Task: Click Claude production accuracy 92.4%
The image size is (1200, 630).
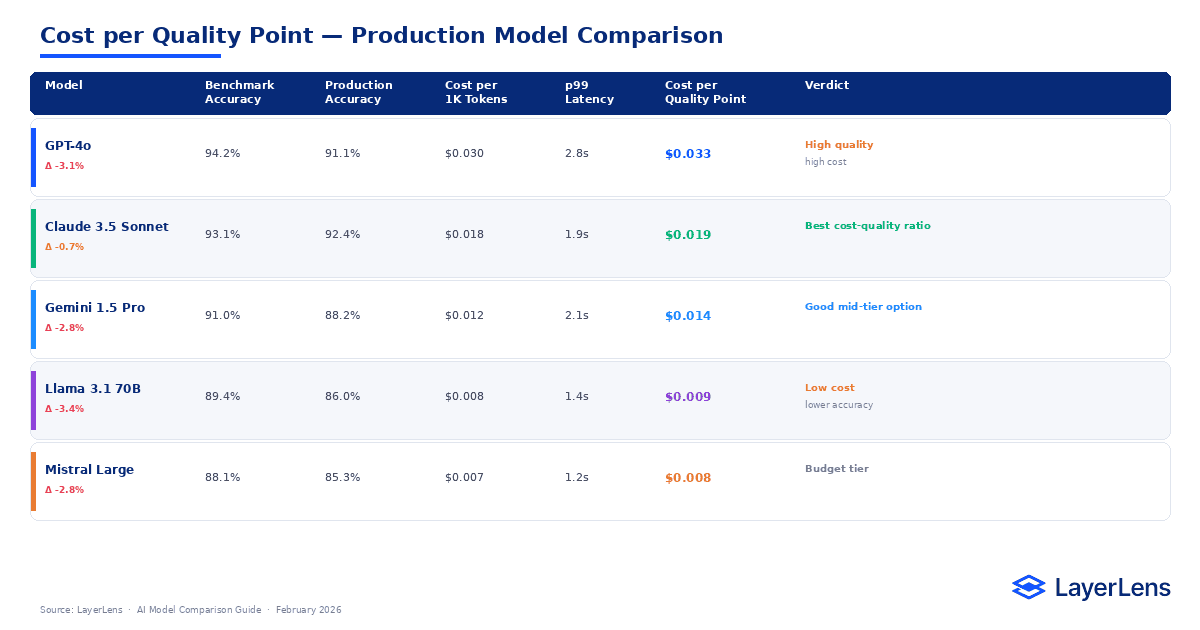Action: click(343, 235)
